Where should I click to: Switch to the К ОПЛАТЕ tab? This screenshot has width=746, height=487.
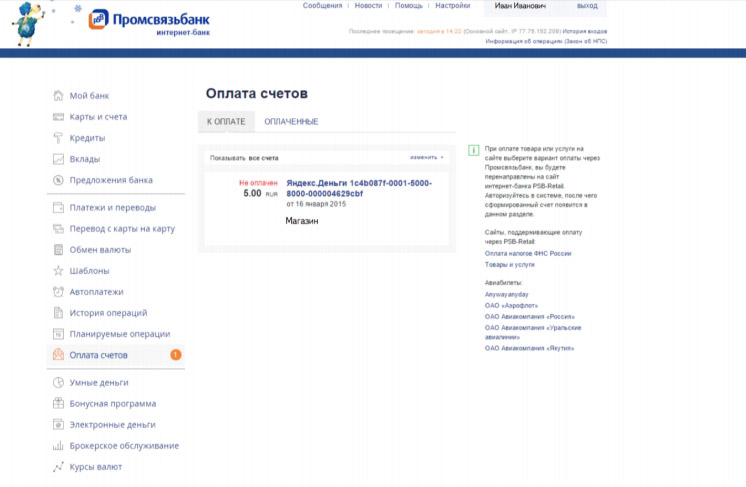226,121
